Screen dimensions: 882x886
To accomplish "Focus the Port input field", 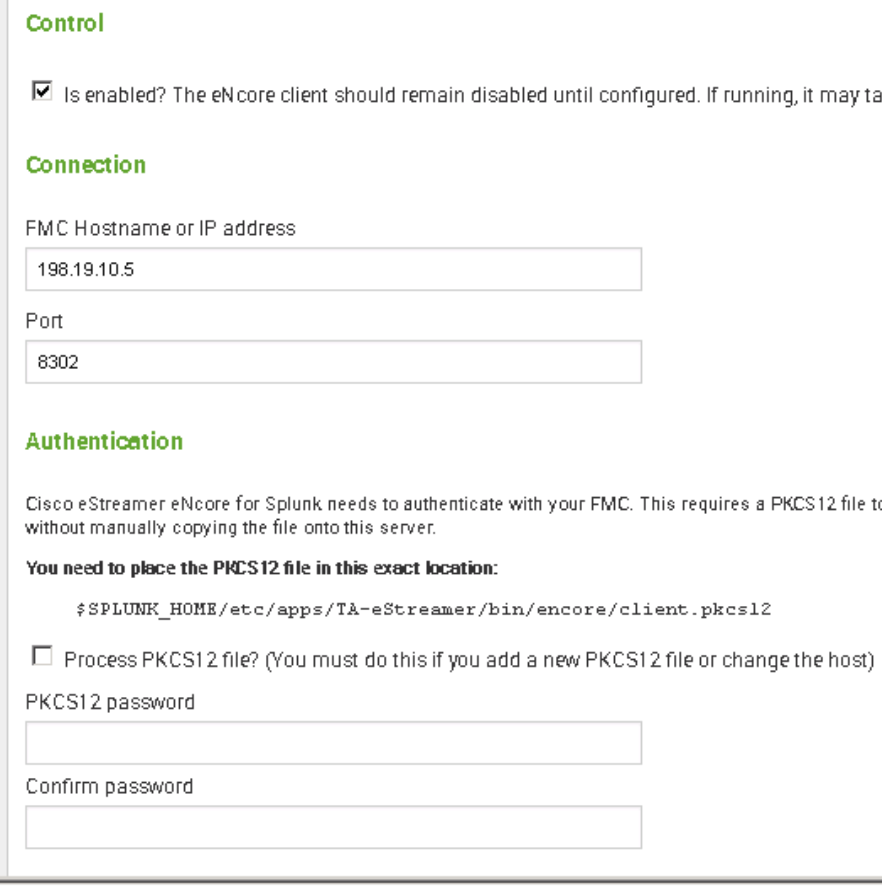I will click(x=333, y=363).
